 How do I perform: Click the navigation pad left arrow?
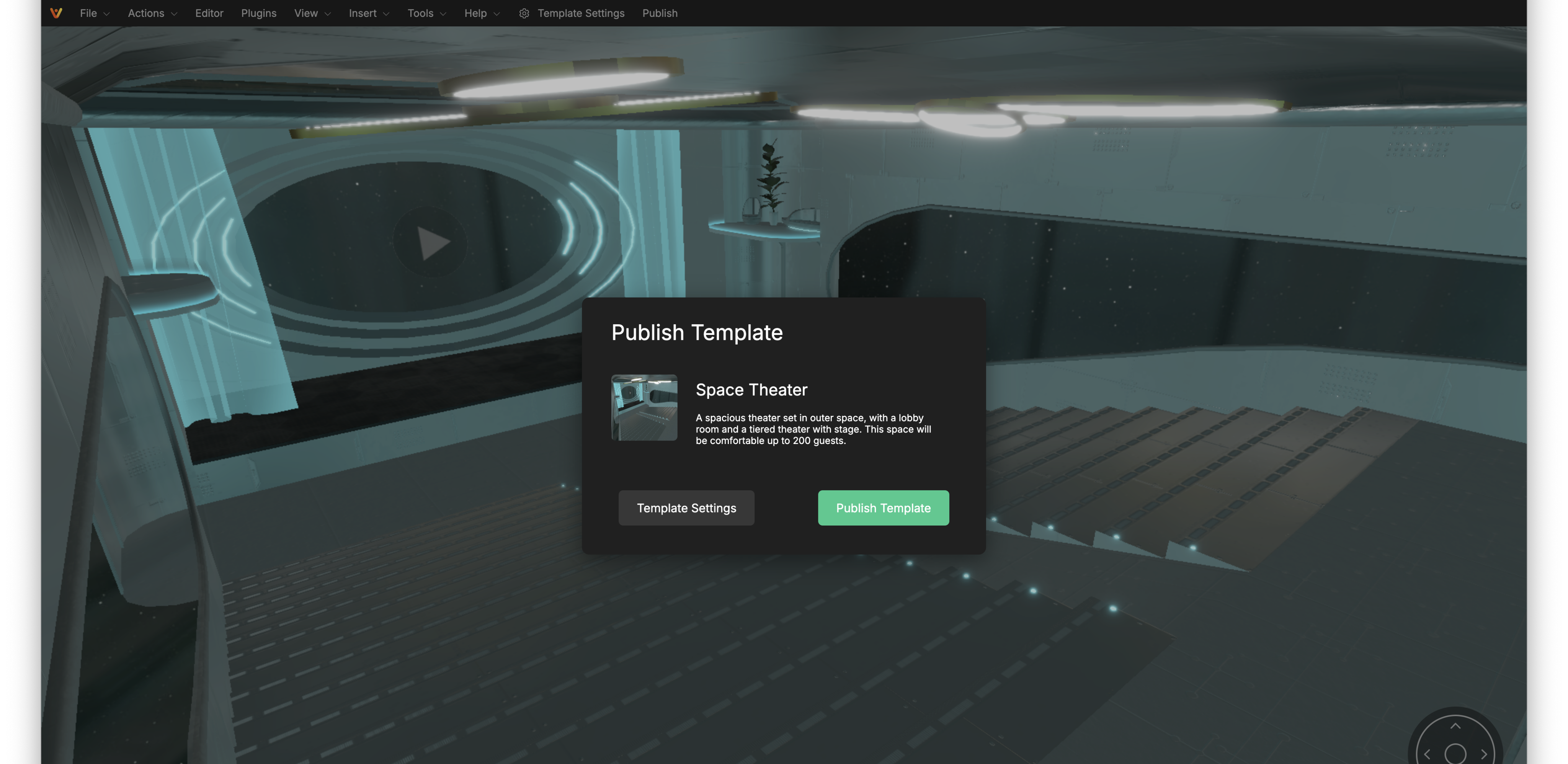click(1427, 754)
